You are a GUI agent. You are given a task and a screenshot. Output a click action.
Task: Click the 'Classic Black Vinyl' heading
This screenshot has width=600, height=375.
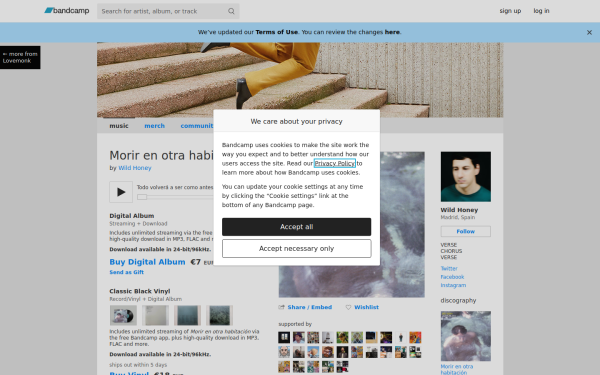click(x=140, y=291)
